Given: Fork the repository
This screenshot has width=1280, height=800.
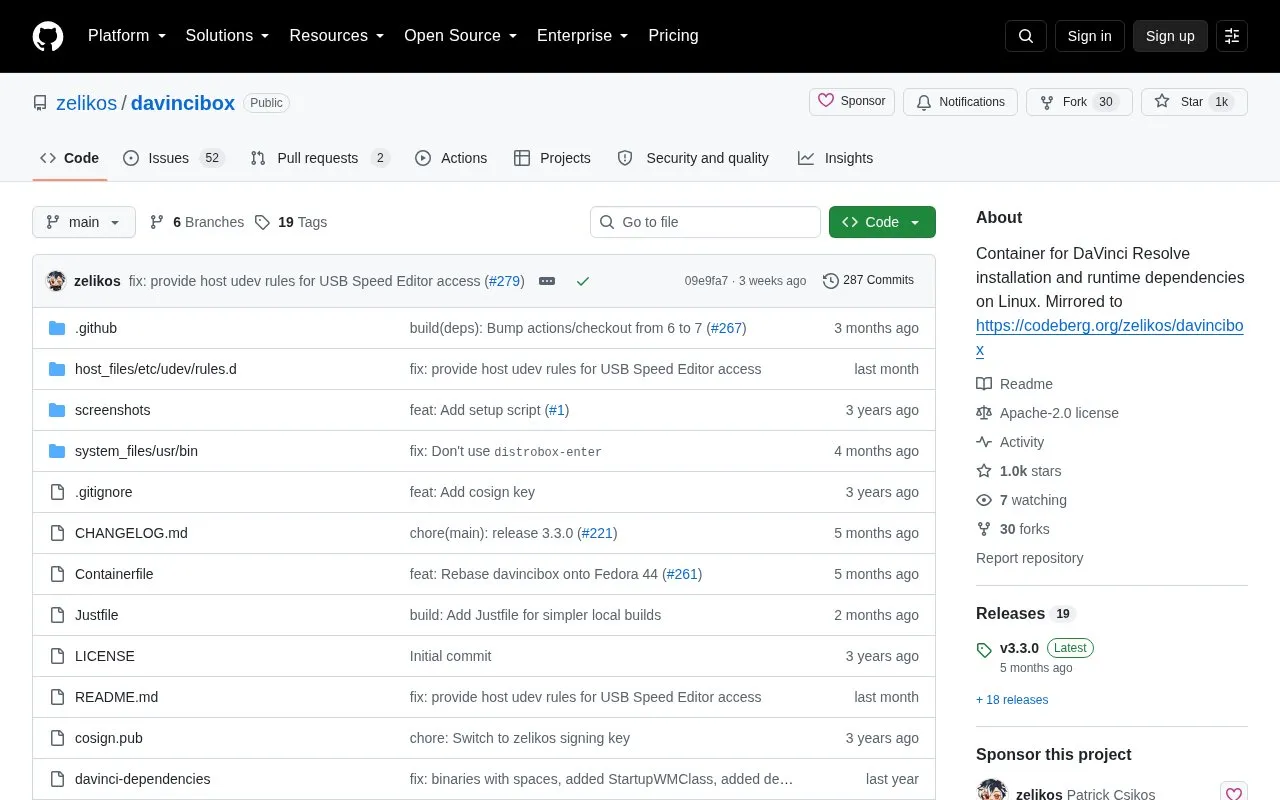Looking at the screenshot, I should 1079,102.
